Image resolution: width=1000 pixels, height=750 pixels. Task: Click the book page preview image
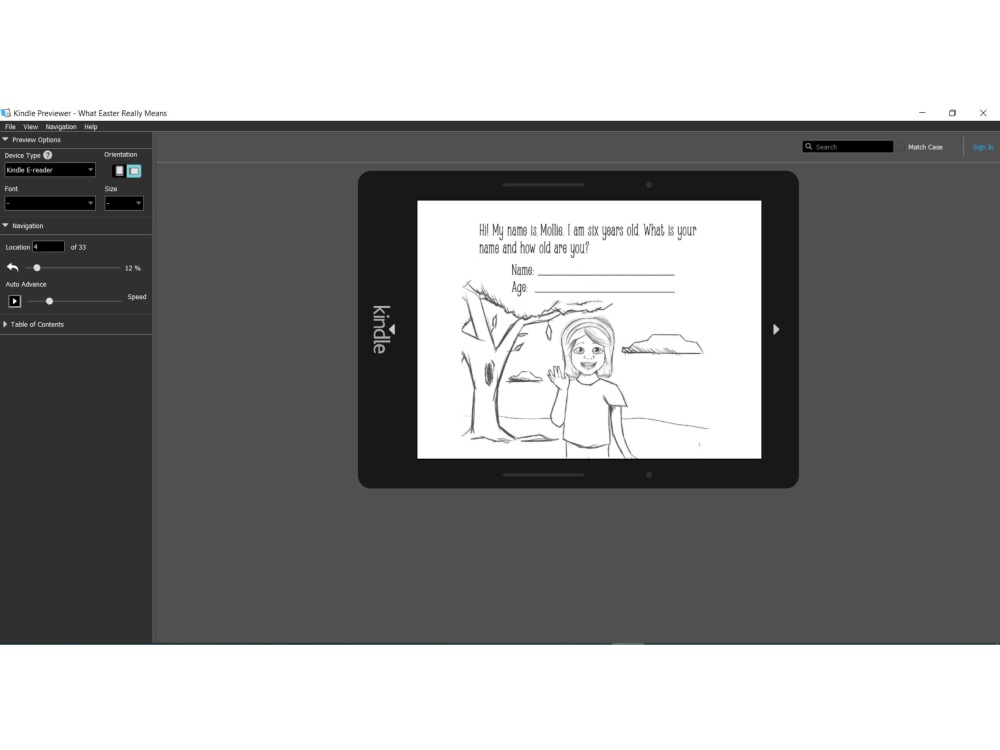589,330
